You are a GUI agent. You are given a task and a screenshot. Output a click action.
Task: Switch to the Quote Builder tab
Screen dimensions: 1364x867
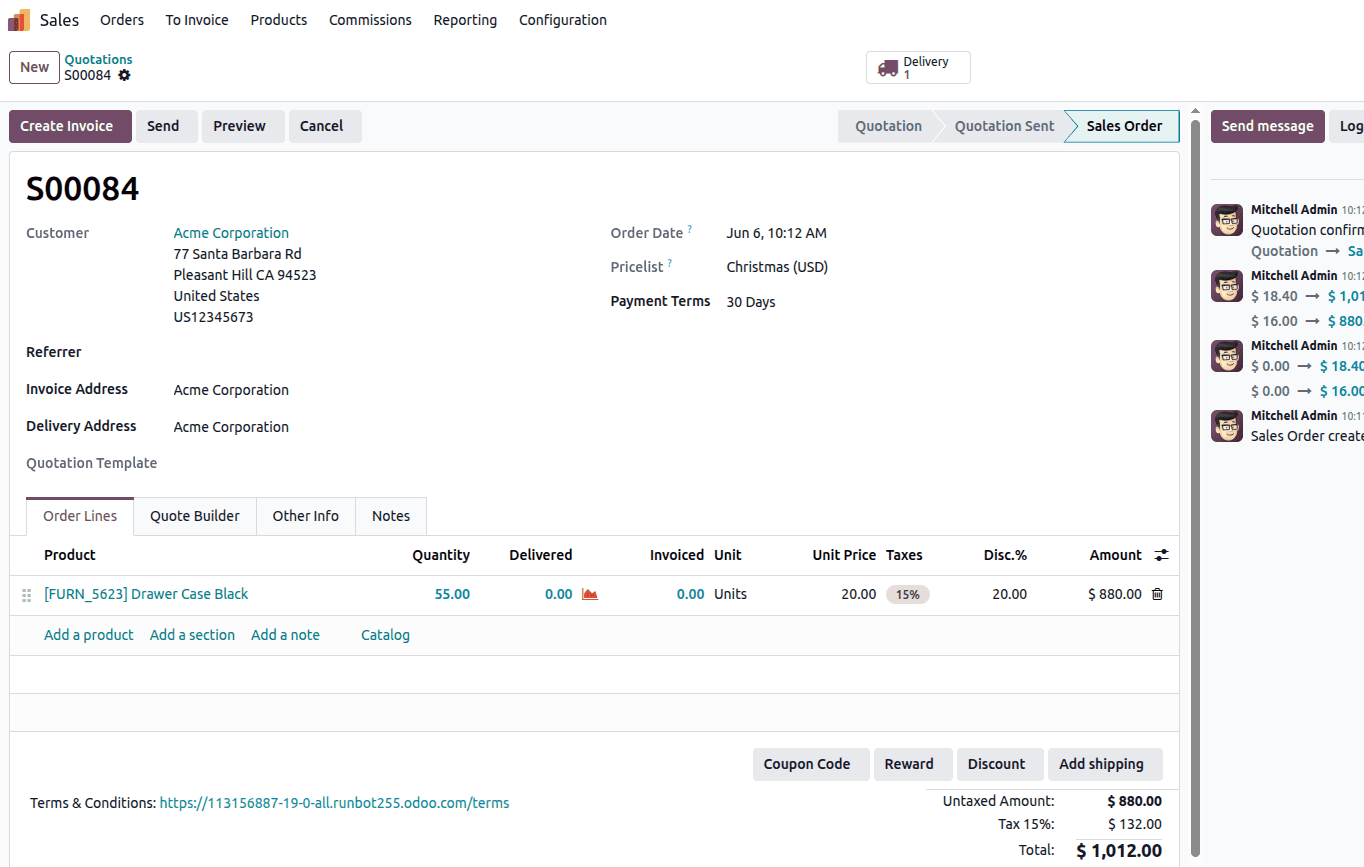click(195, 516)
